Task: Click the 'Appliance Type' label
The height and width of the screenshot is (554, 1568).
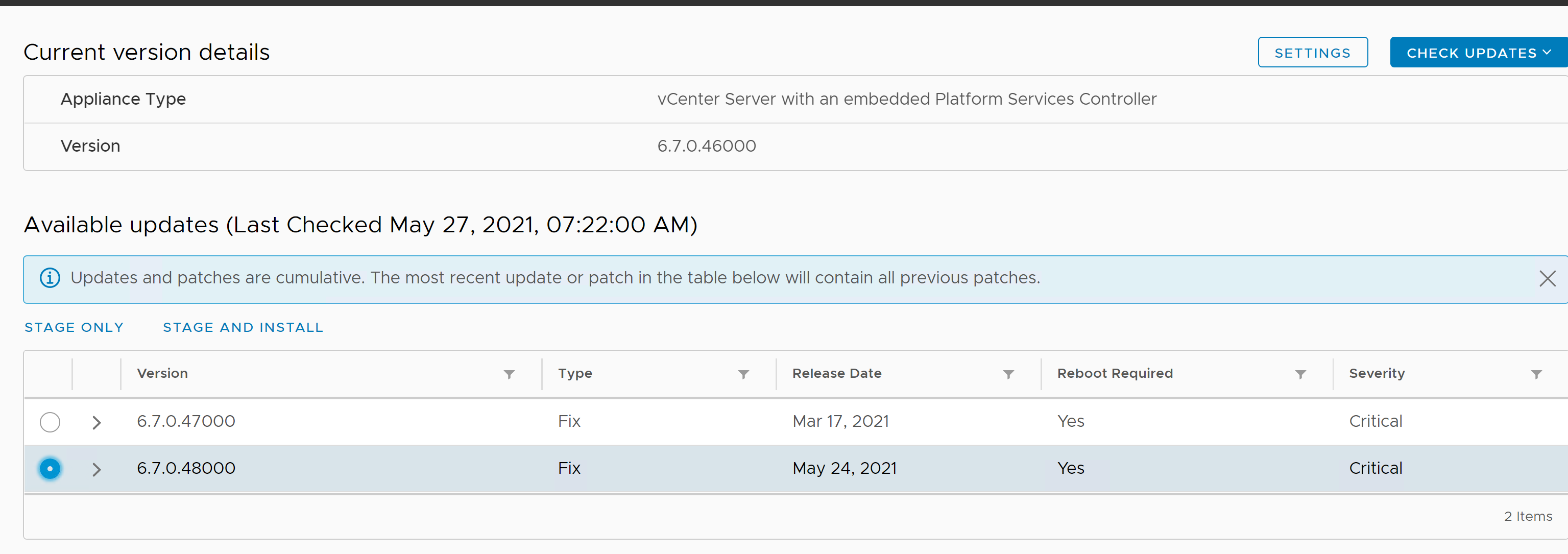Action: 123,99
